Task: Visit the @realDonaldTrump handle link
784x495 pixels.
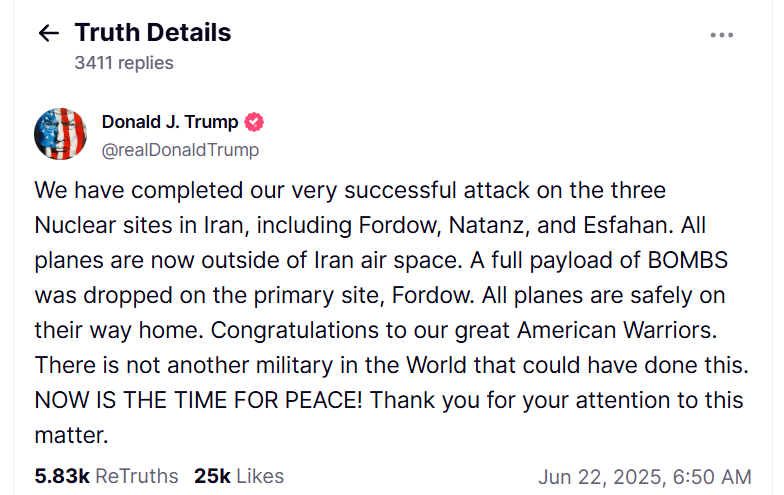Action: 180,150
